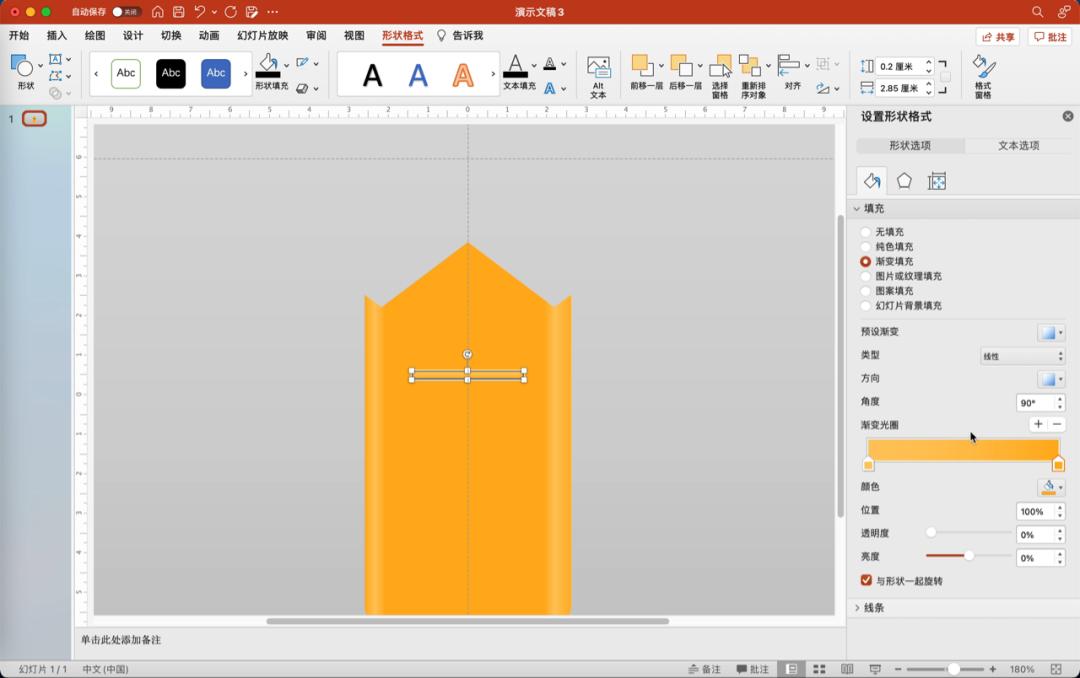Click the Share button
Viewport: 1080px width, 678px height.
(x=998, y=36)
